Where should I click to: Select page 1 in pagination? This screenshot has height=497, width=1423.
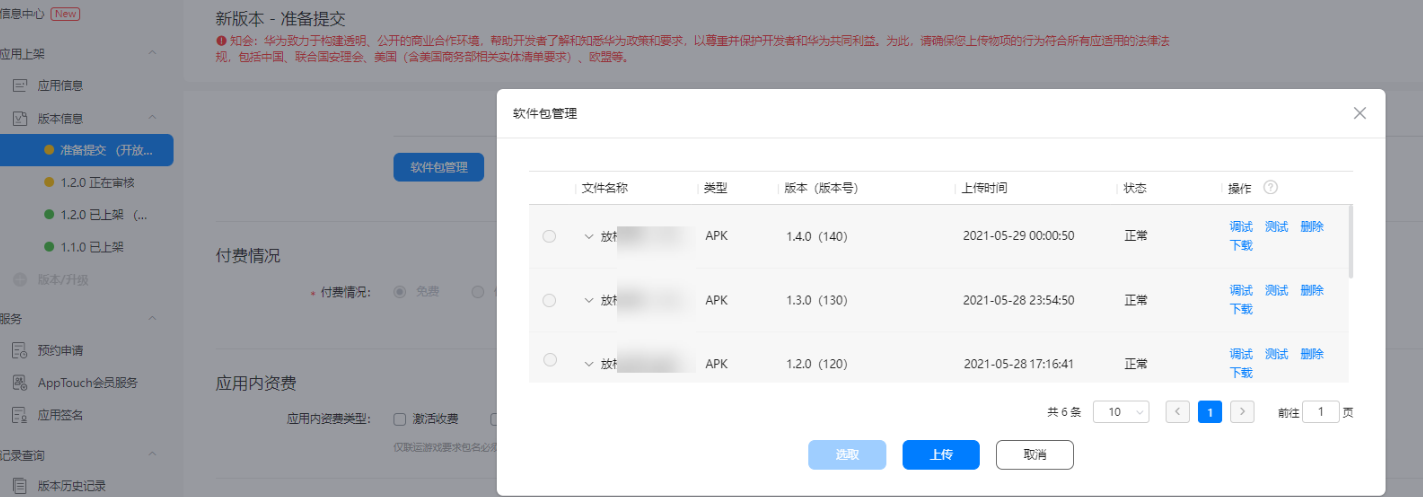click(x=1210, y=412)
